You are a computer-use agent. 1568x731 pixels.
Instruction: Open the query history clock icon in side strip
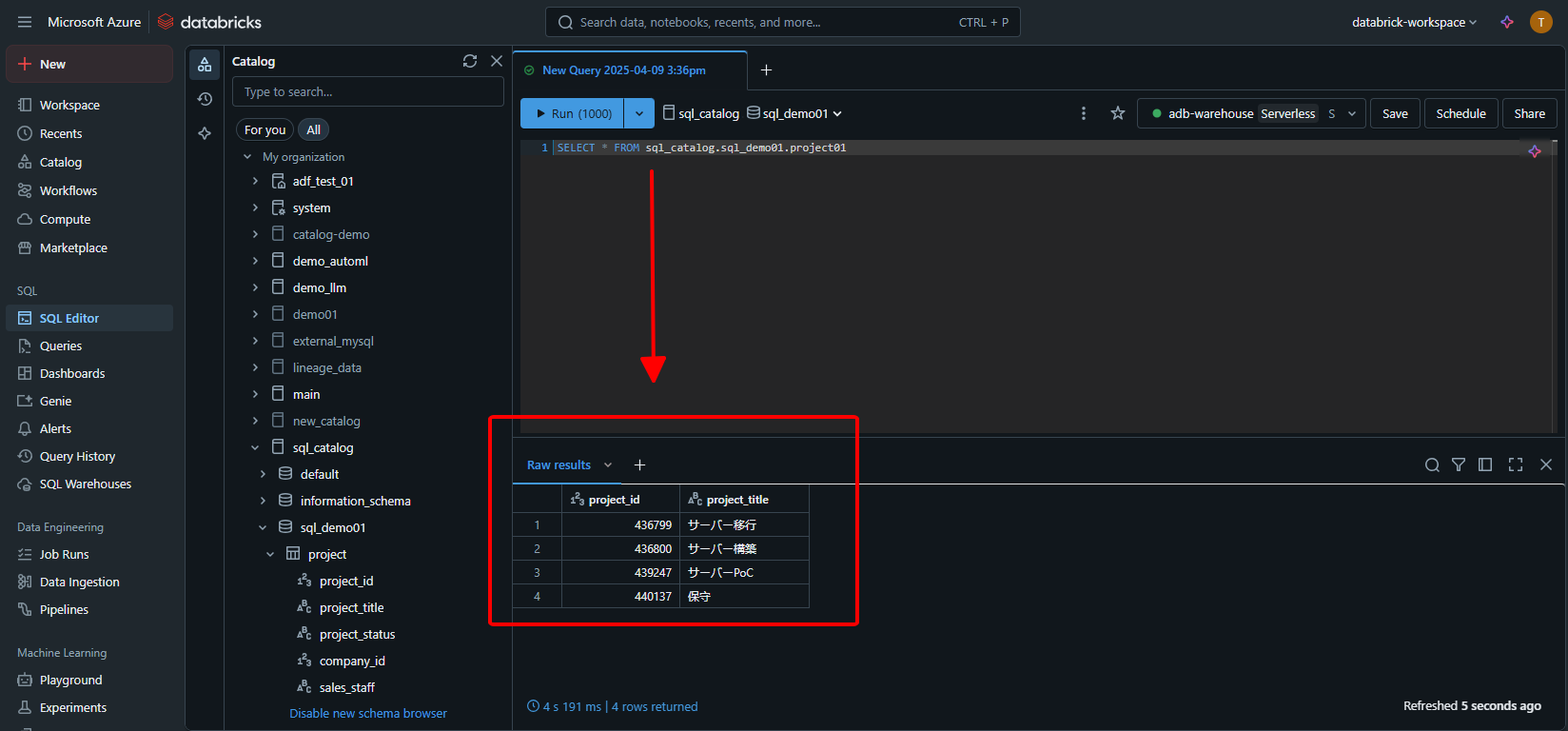(205, 99)
